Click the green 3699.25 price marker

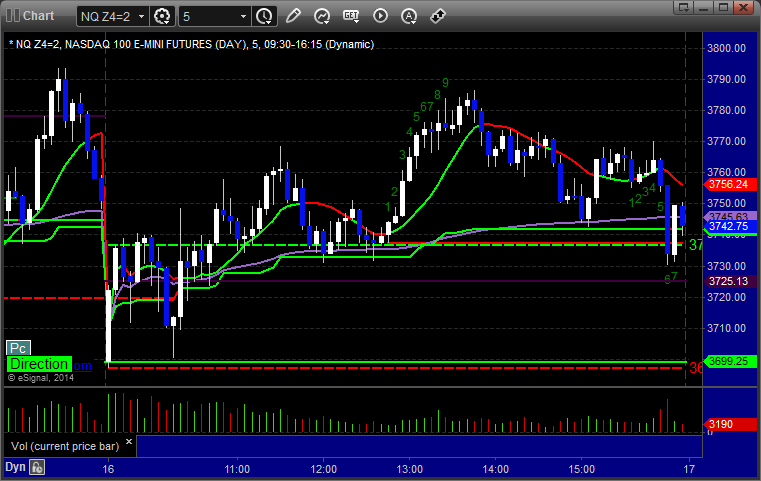point(729,361)
